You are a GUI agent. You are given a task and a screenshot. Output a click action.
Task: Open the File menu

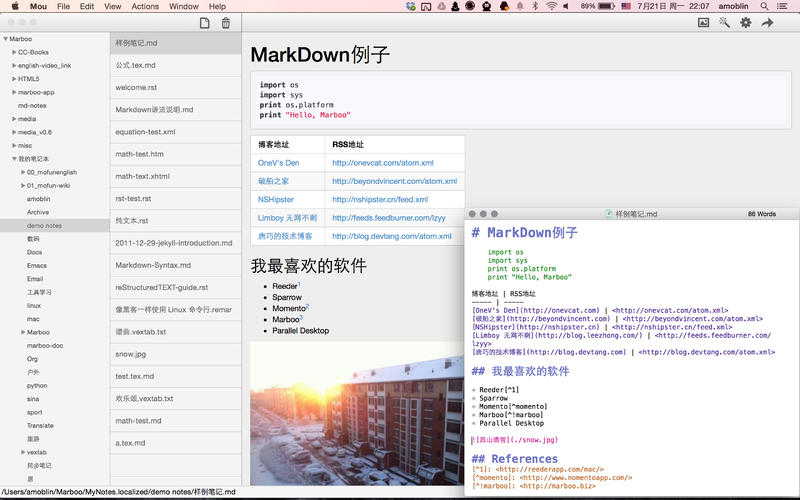tap(63, 6)
